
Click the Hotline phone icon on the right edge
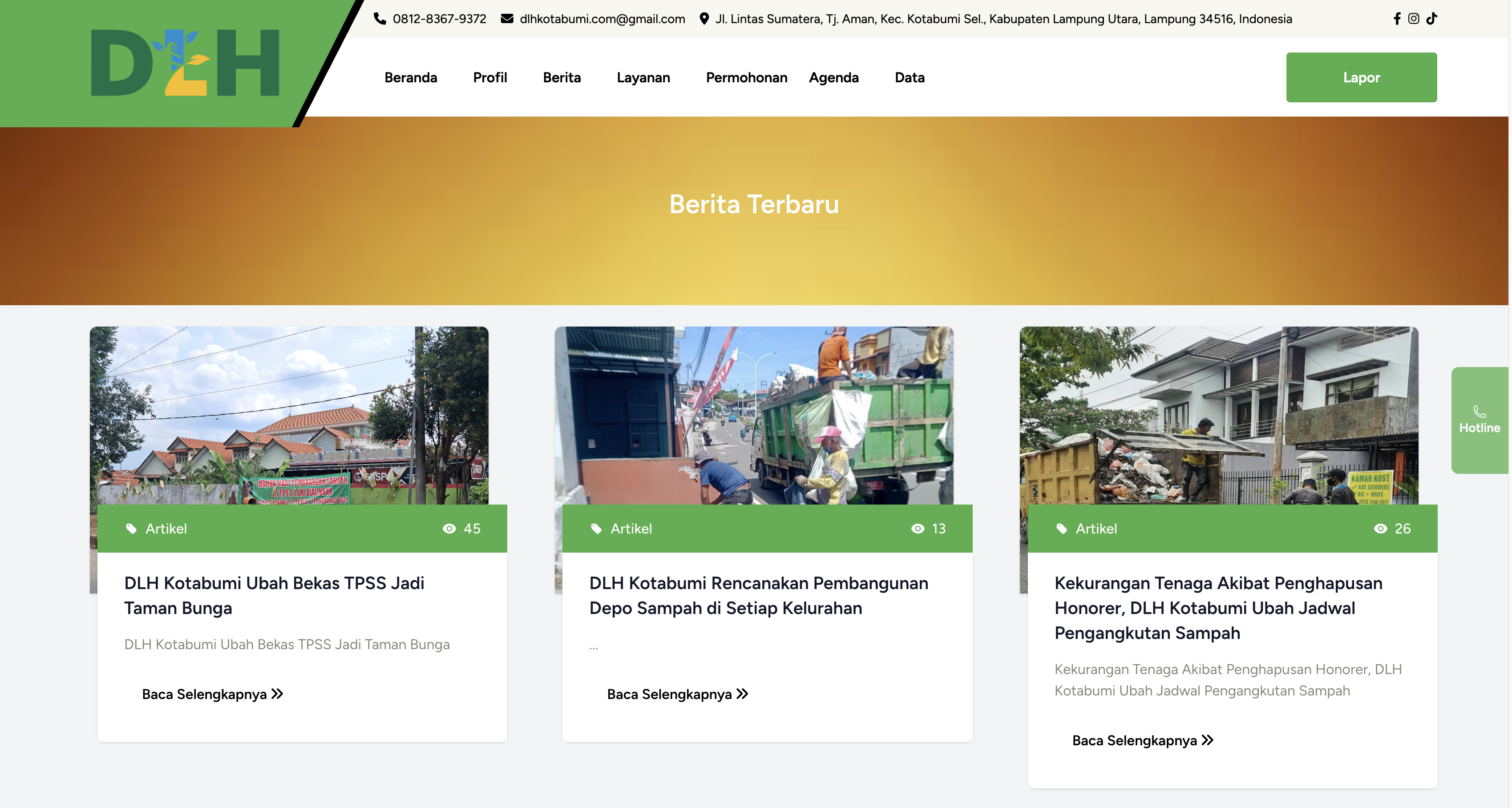coord(1479,411)
